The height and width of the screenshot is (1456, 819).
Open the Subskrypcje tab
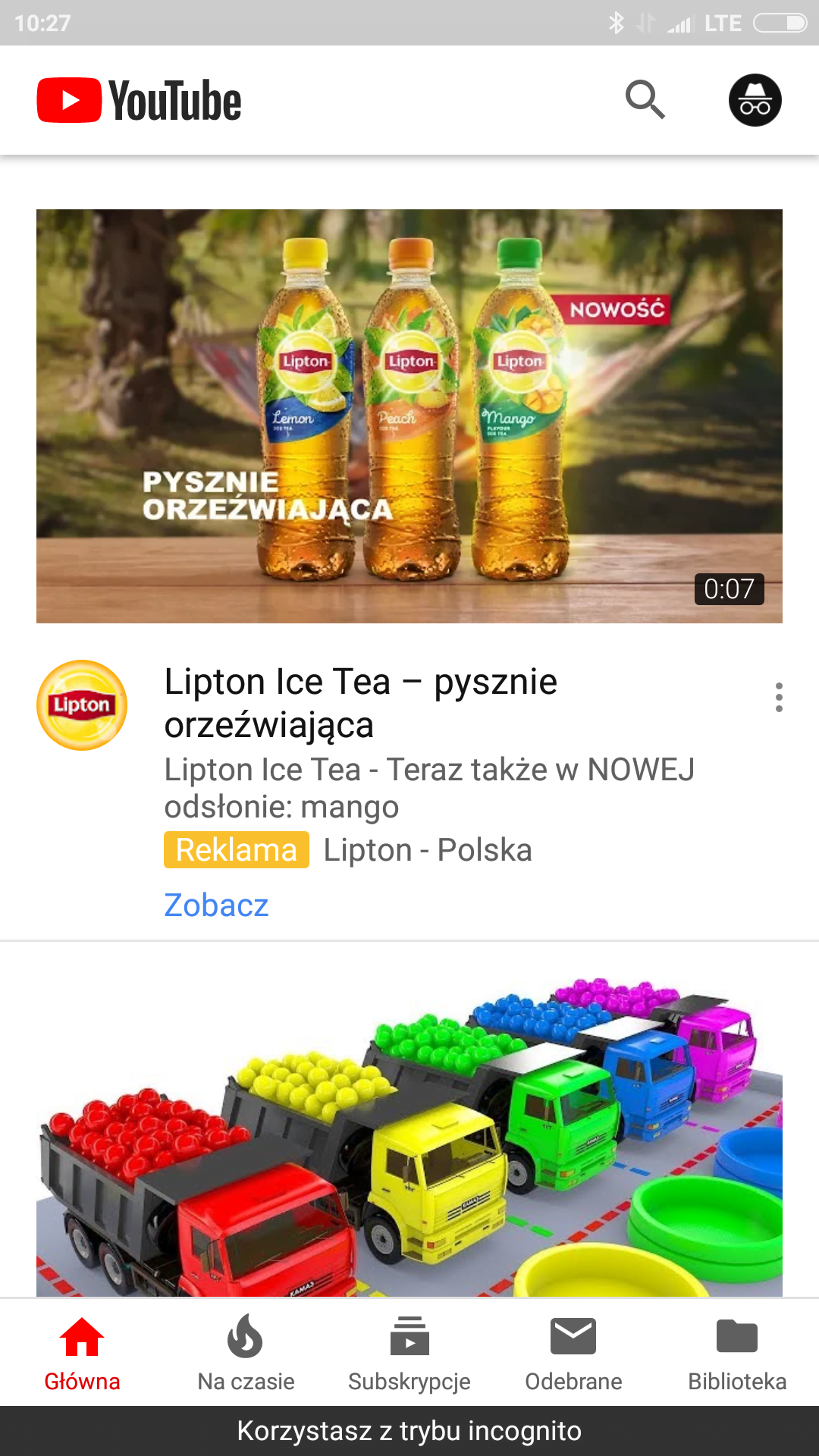[x=409, y=1354]
